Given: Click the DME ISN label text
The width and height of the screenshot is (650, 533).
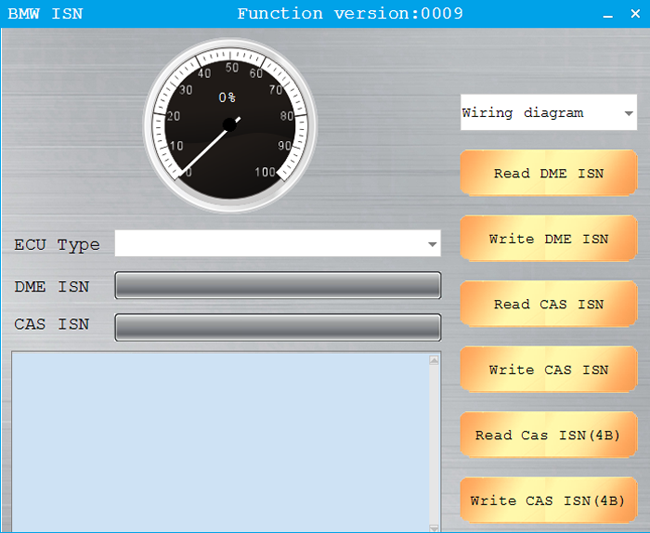Looking at the screenshot, I should (x=51, y=286).
